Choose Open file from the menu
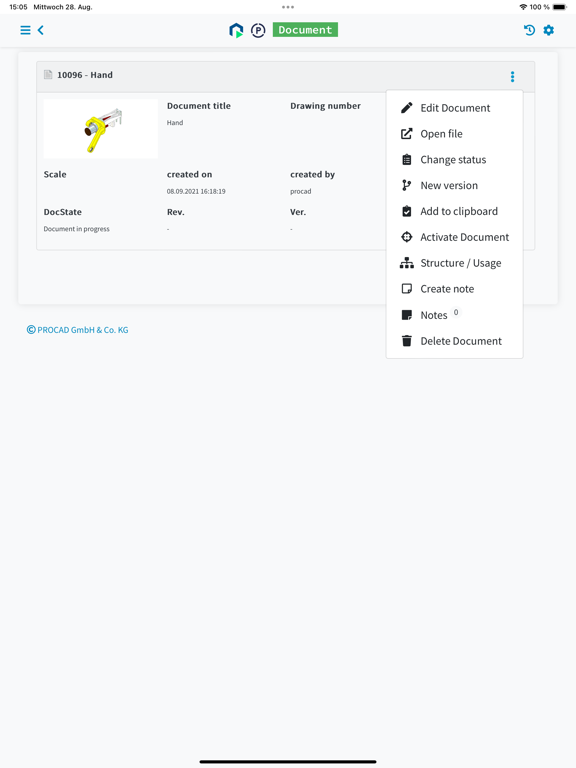Viewport: 576px width, 768px height. (x=455, y=134)
